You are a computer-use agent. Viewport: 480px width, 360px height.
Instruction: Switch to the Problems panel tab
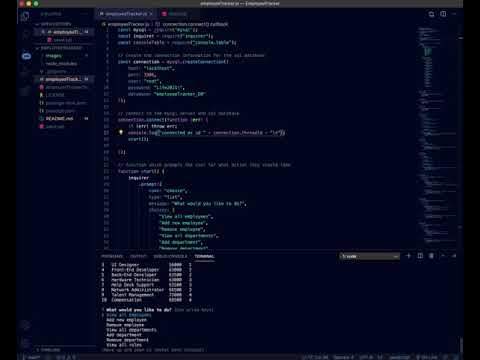click(x=112, y=256)
